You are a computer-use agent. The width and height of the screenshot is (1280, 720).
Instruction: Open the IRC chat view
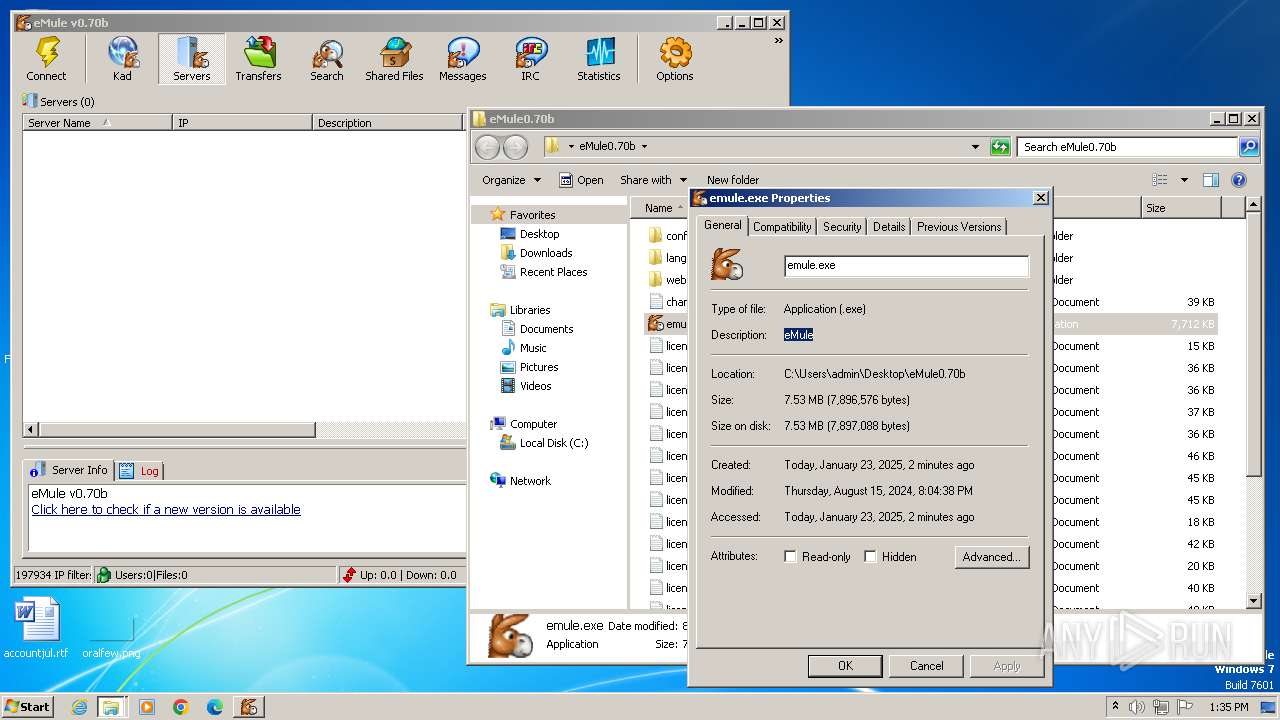coord(530,59)
